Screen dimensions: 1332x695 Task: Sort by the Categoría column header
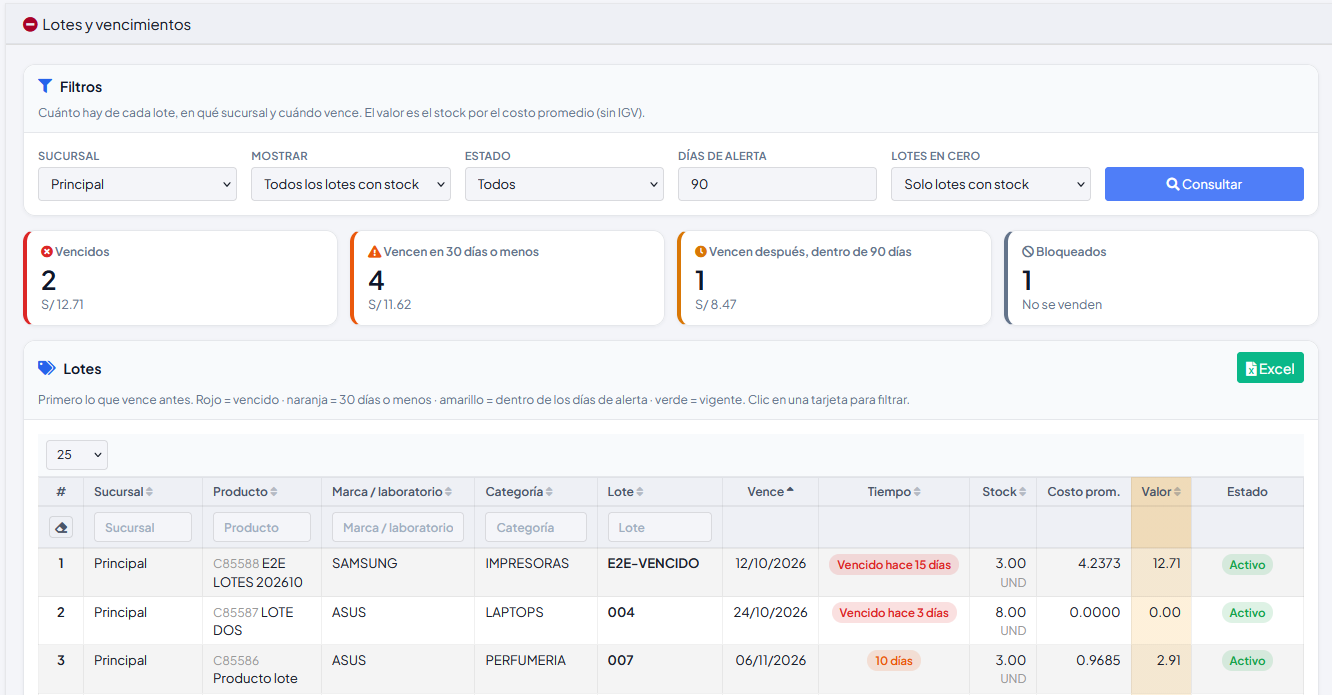(x=536, y=492)
